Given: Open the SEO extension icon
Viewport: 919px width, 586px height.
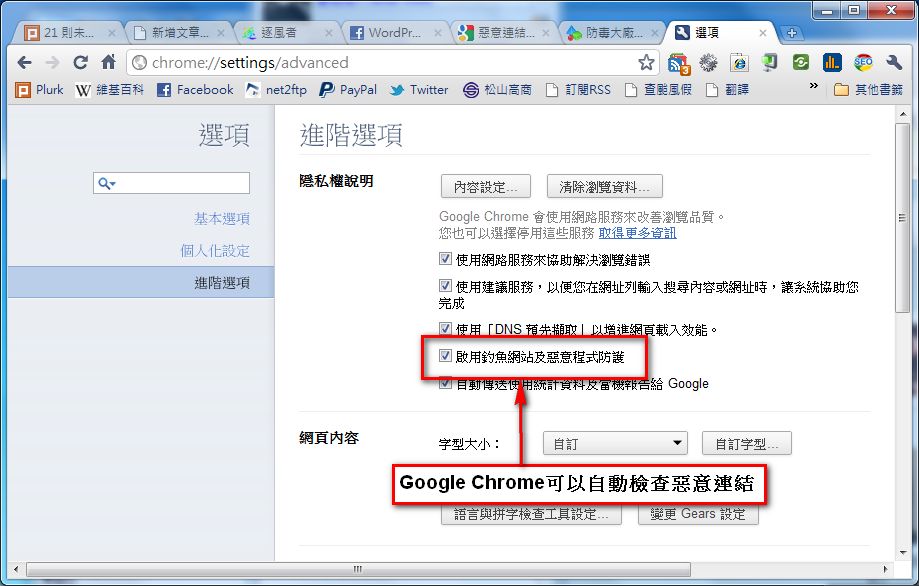Looking at the screenshot, I should click(863, 62).
